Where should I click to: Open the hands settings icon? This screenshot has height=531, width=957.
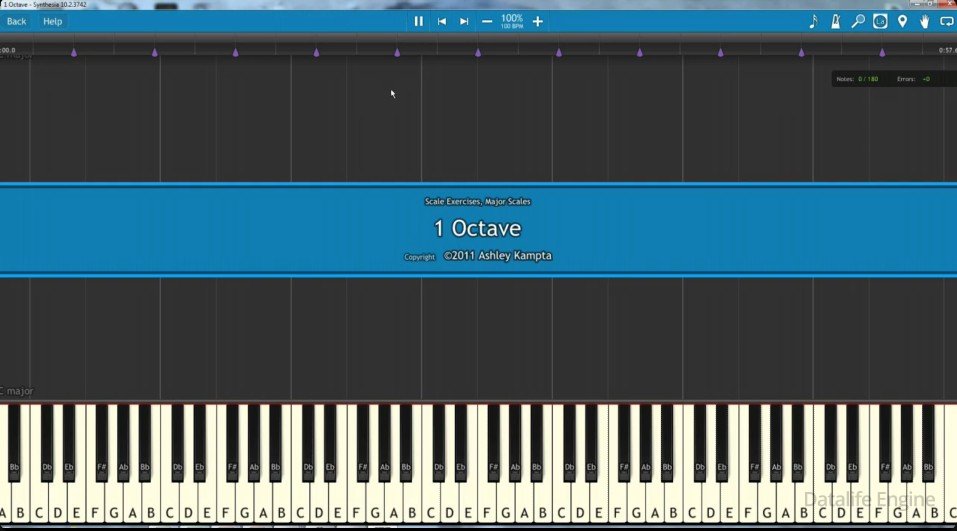924,21
